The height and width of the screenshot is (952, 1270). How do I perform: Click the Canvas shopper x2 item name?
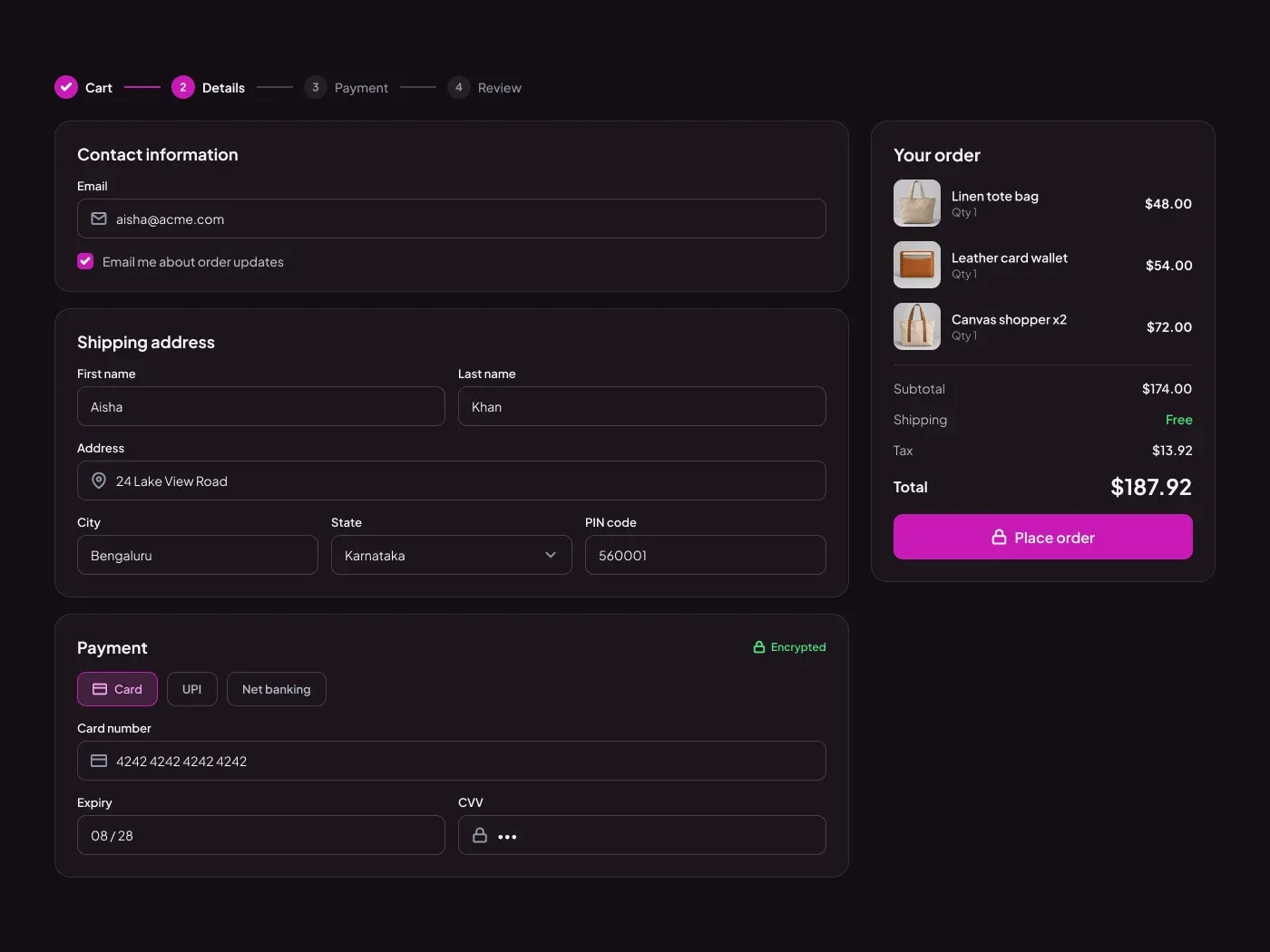(1009, 319)
